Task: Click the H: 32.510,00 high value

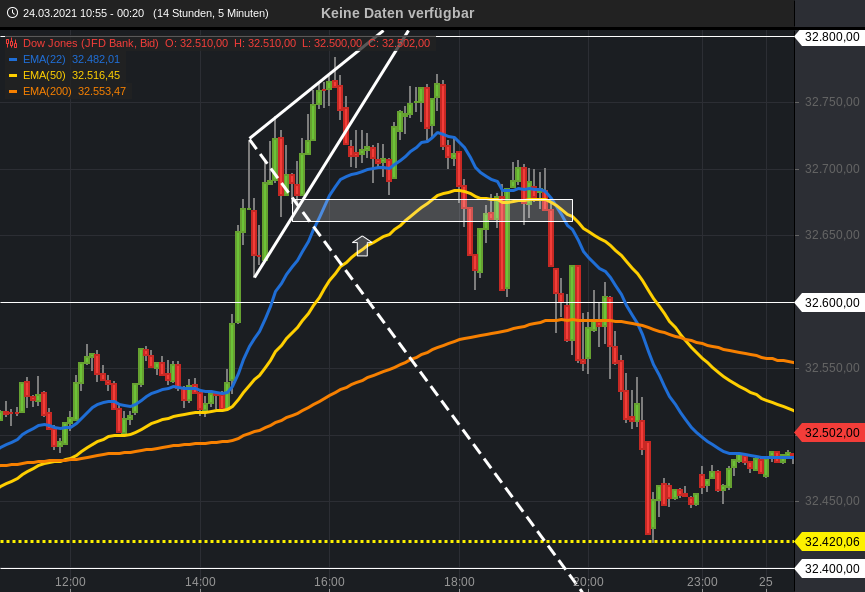Action: click(265, 43)
